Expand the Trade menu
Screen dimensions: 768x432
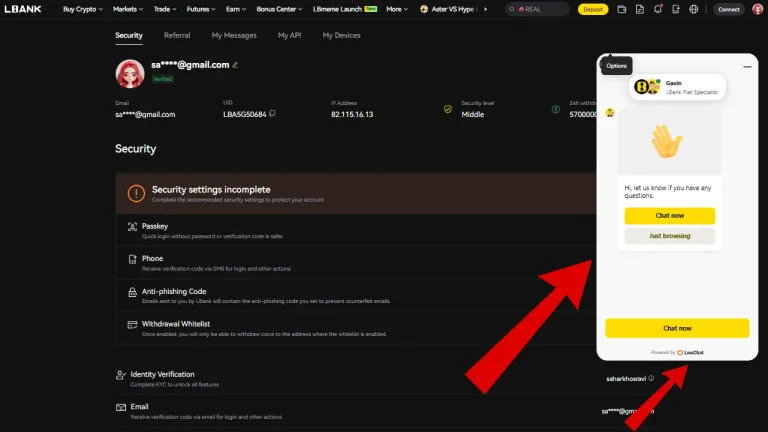point(165,9)
